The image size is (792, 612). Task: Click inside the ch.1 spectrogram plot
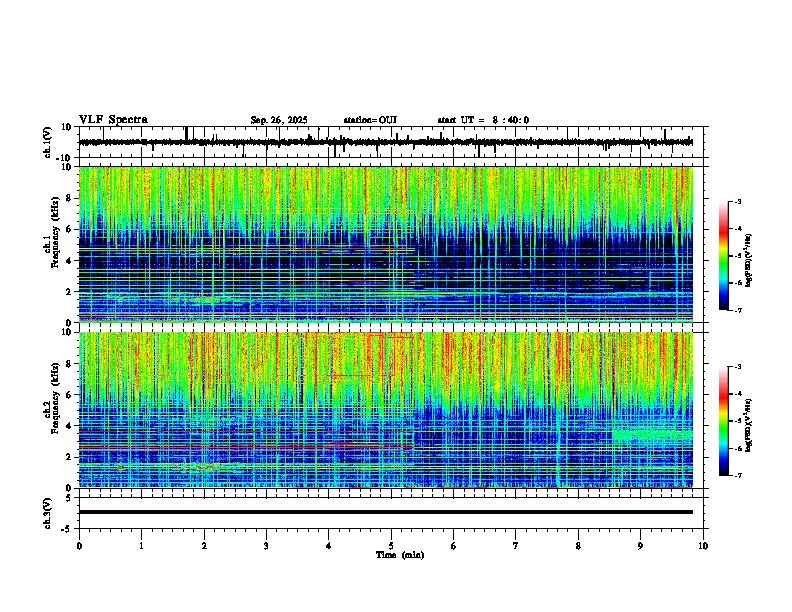coord(385,244)
